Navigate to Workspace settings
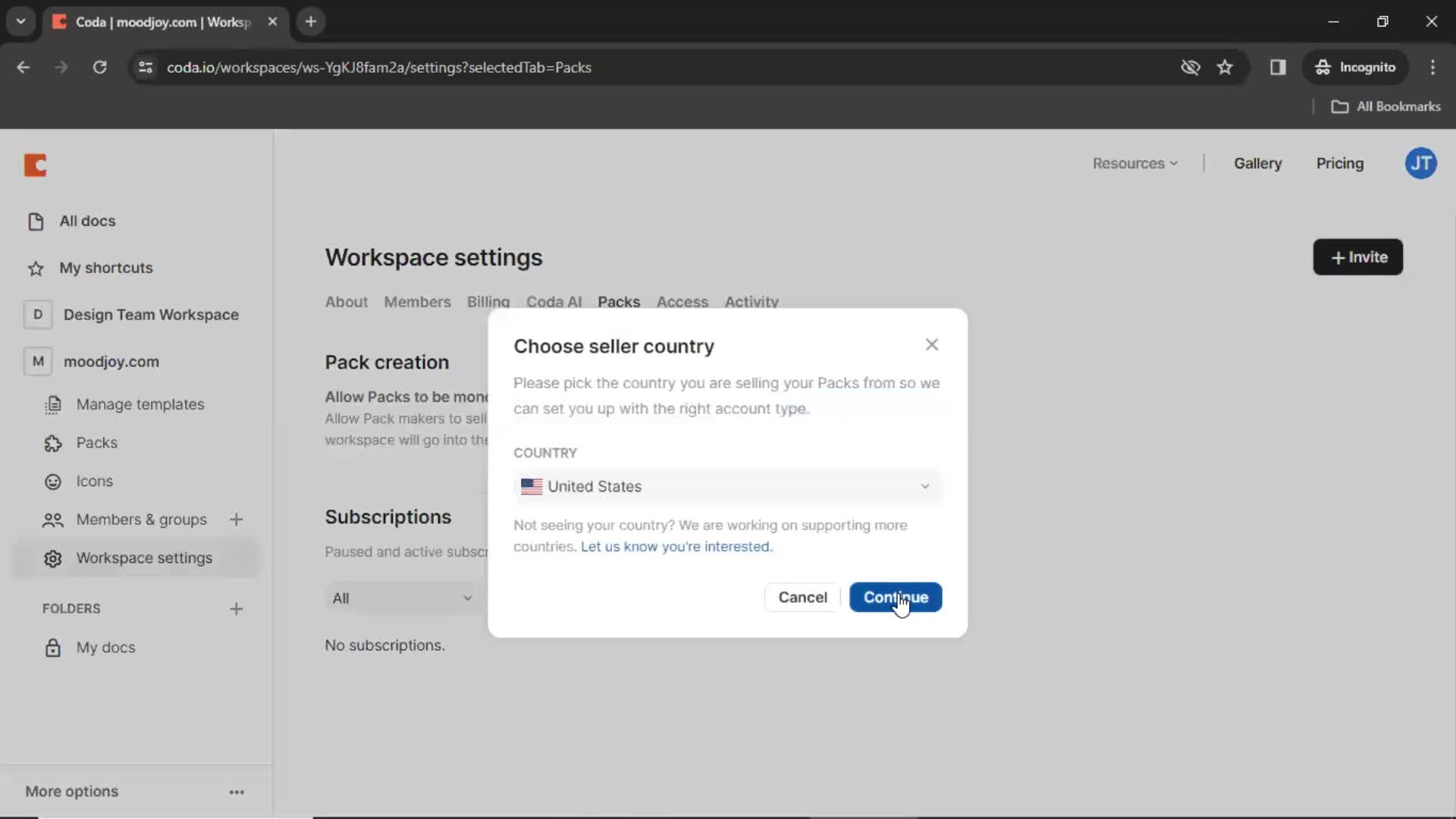 tap(144, 558)
